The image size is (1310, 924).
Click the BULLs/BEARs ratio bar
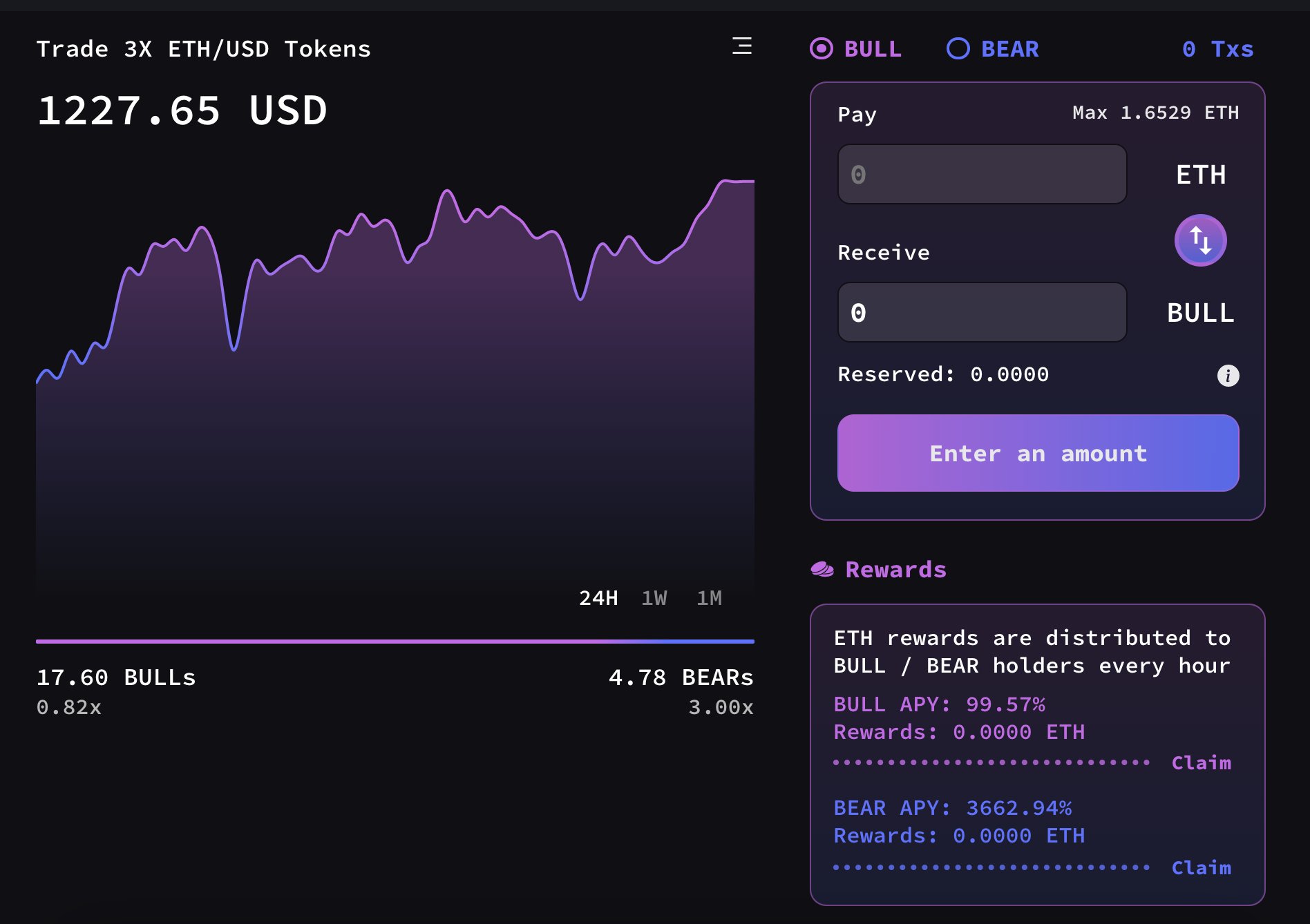[x=395, y=642]
